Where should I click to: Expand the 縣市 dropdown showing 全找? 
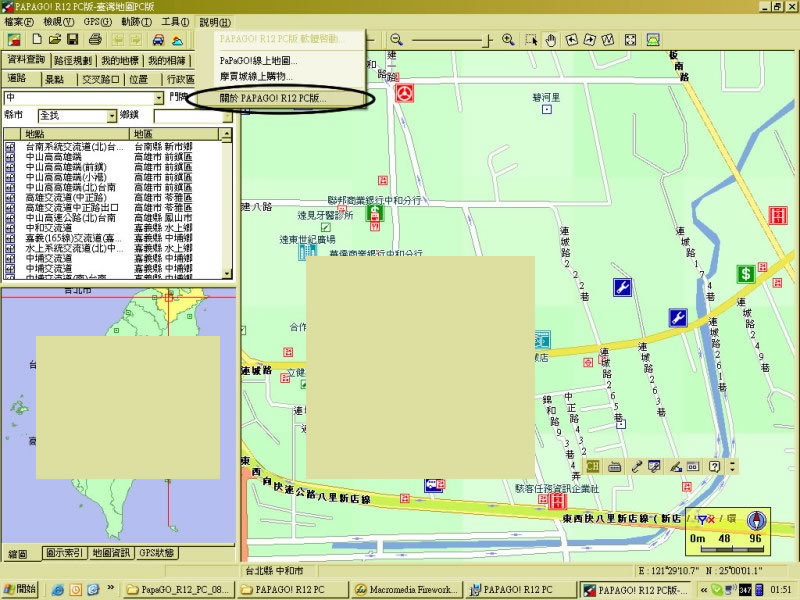(112, 116)
